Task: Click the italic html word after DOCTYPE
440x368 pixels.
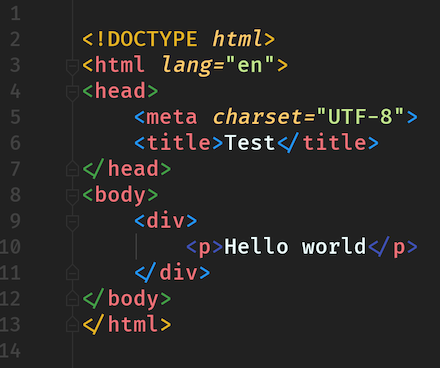Action: click(237, 38)
